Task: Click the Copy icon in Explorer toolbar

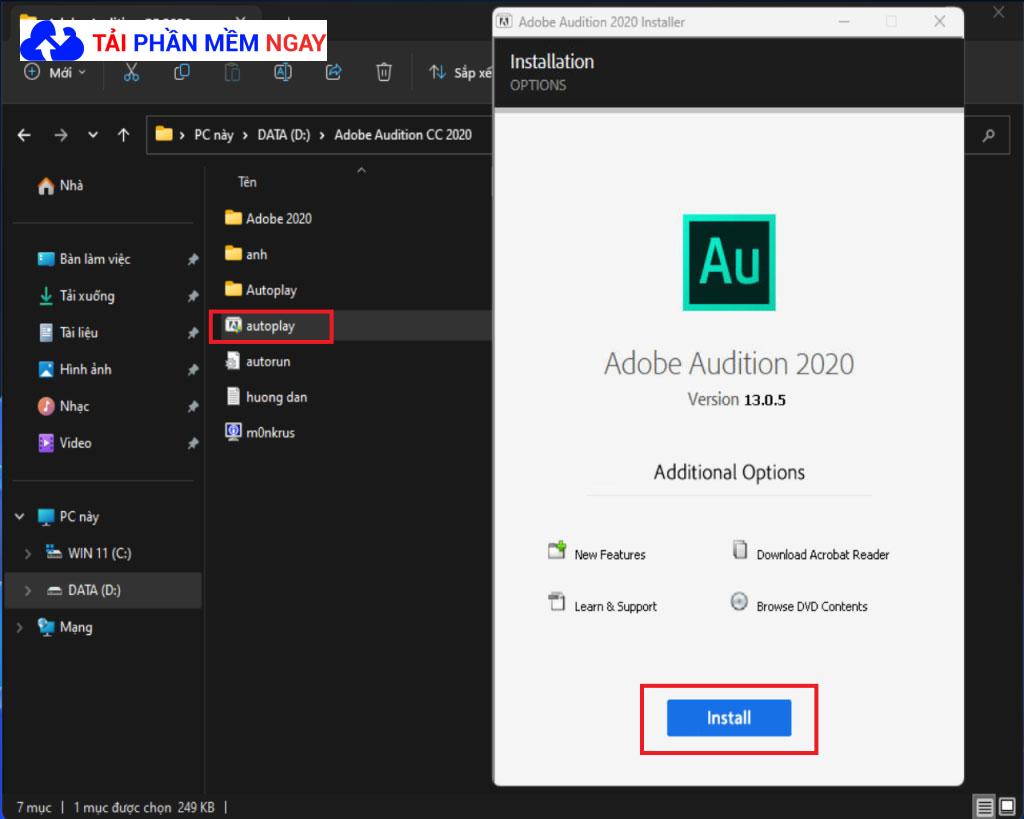Action: coord(182,72)
